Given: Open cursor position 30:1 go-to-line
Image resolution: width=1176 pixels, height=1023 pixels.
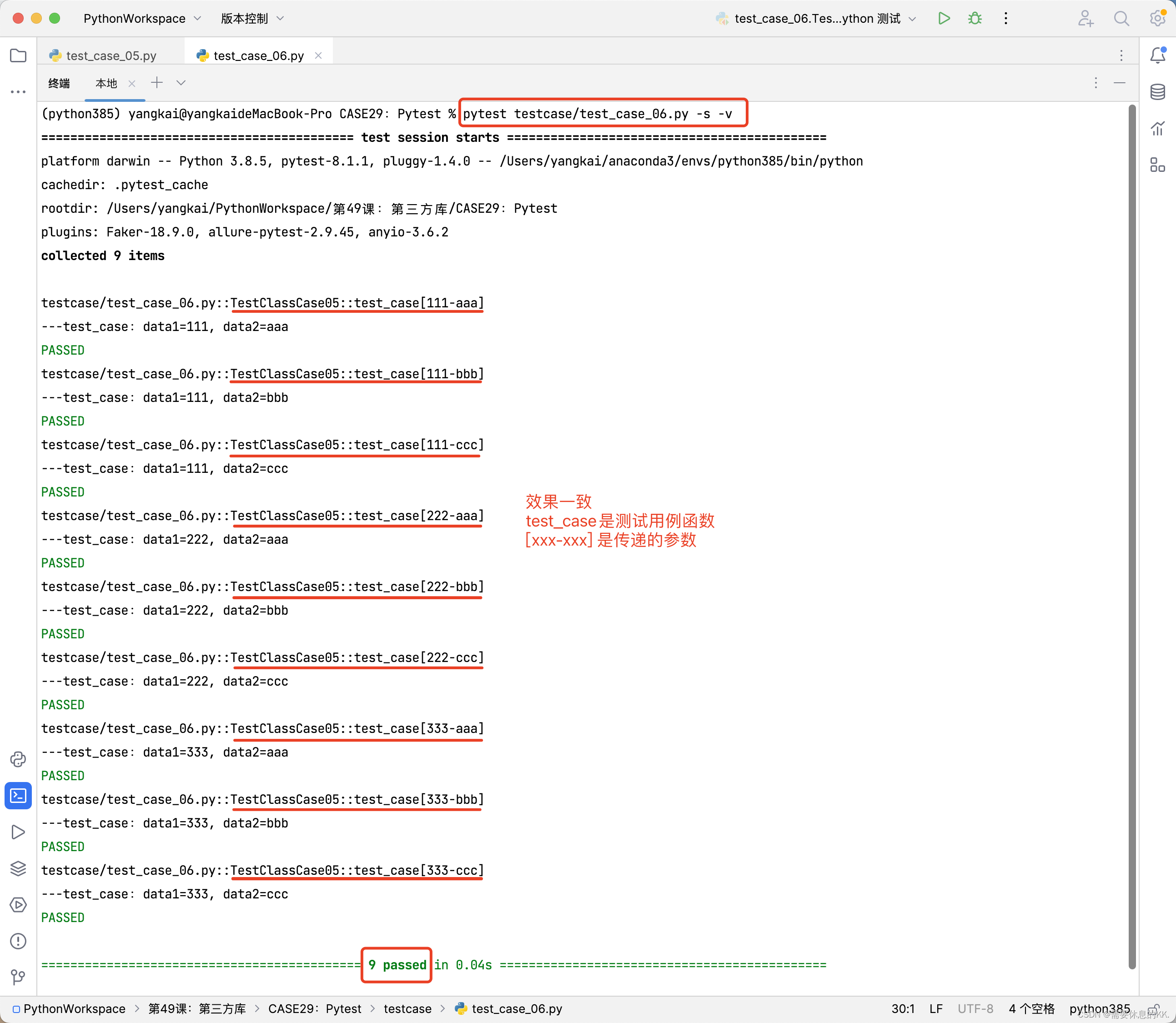Looking at the screenshot, I should point(903,1009).
